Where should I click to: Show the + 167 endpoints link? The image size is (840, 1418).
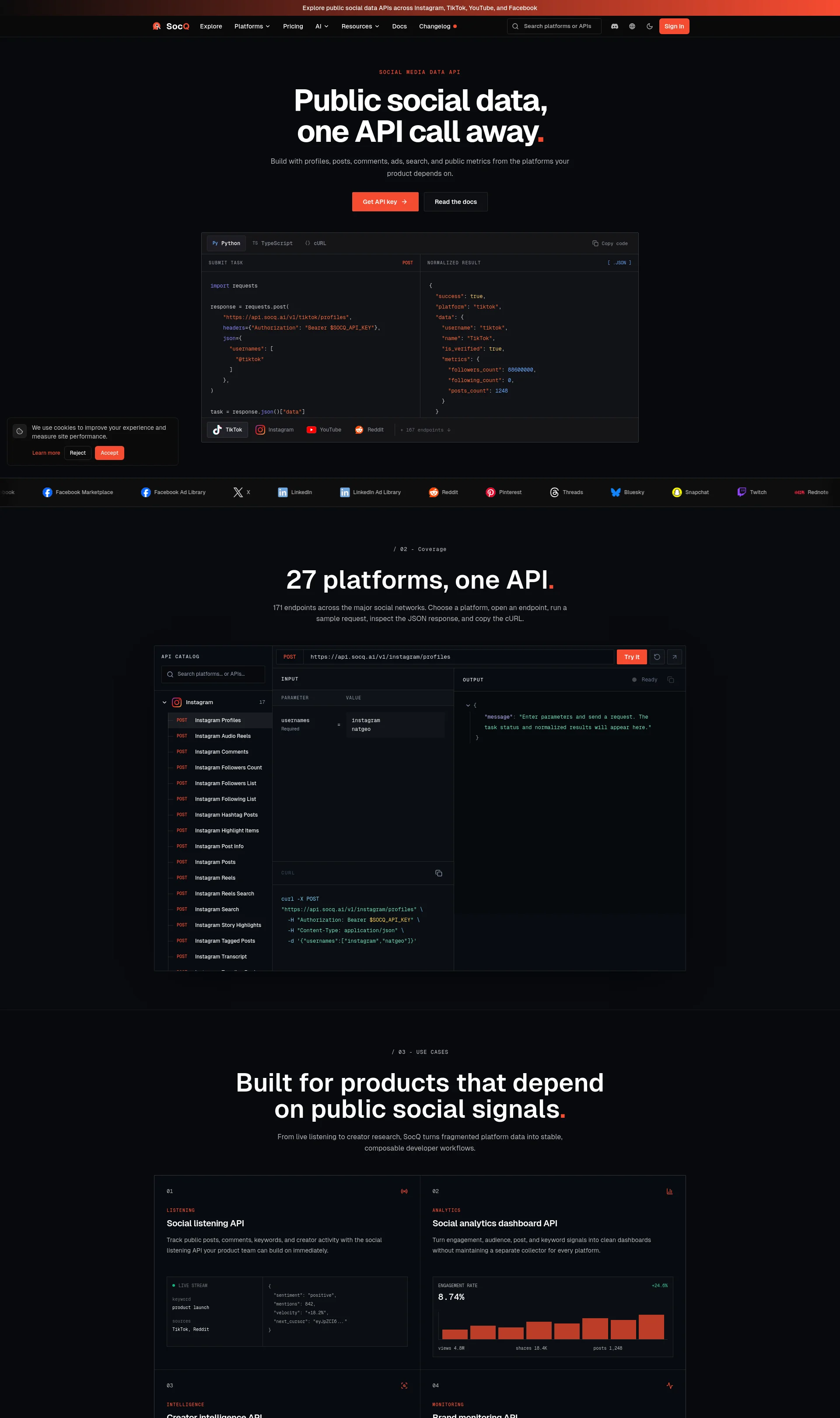(426, 430)
